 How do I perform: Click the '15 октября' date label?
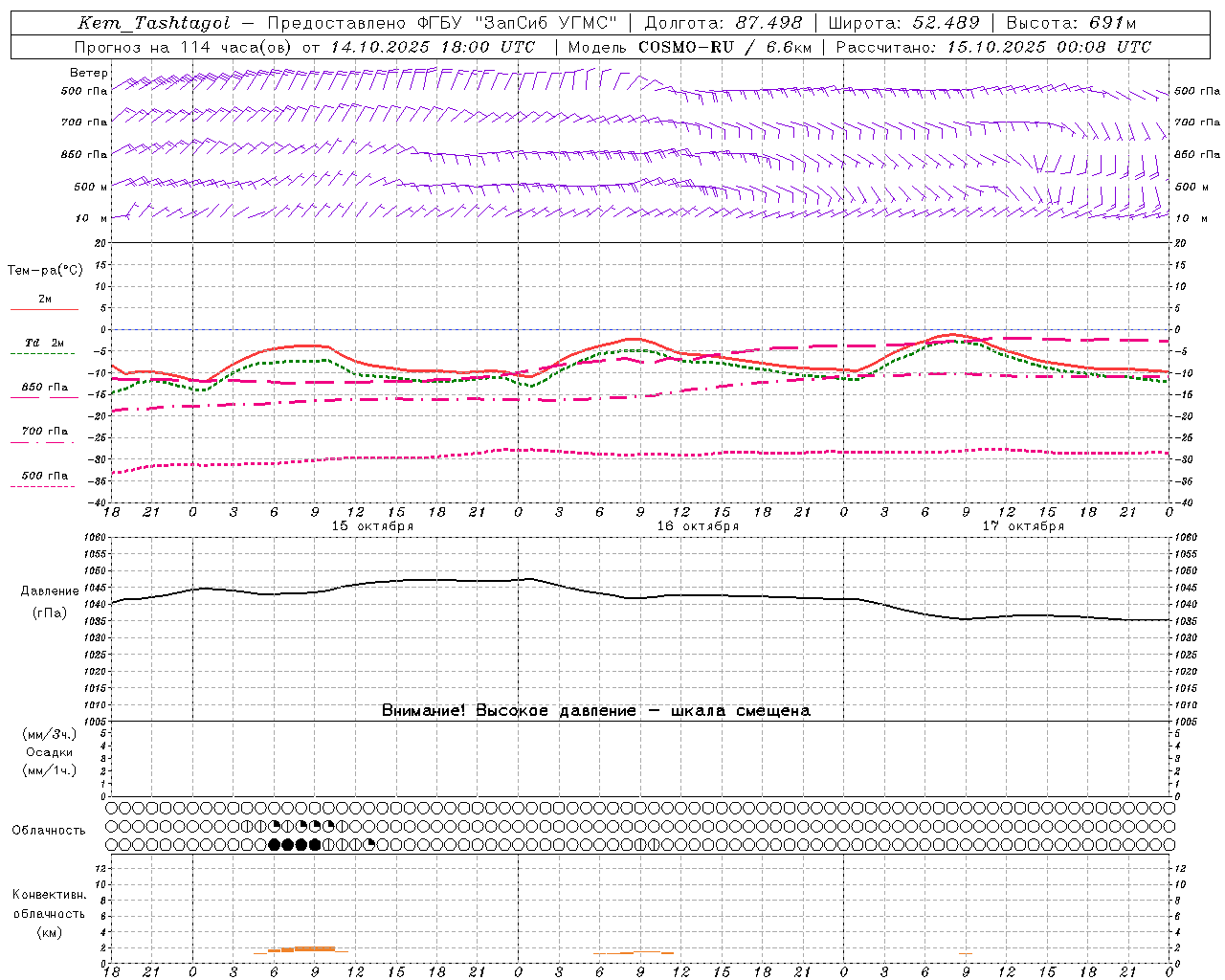point(372,526)
